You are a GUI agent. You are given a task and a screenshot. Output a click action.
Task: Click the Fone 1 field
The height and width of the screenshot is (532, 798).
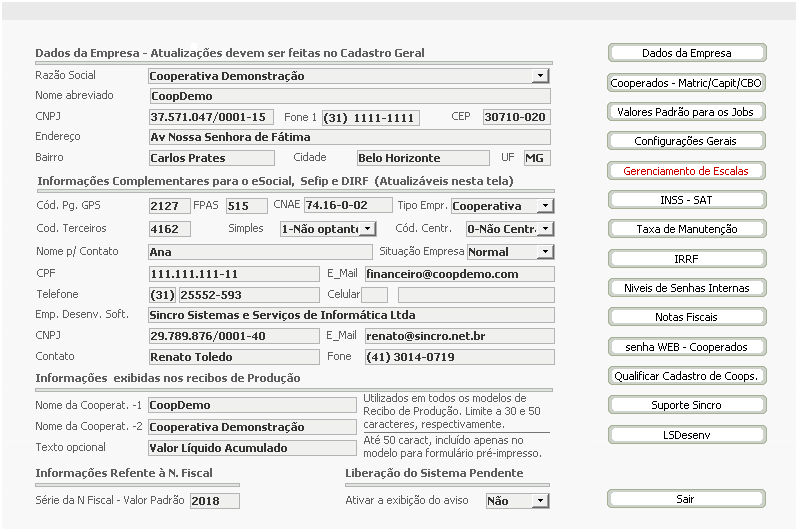pyautogui.click(x=371, y=118)
